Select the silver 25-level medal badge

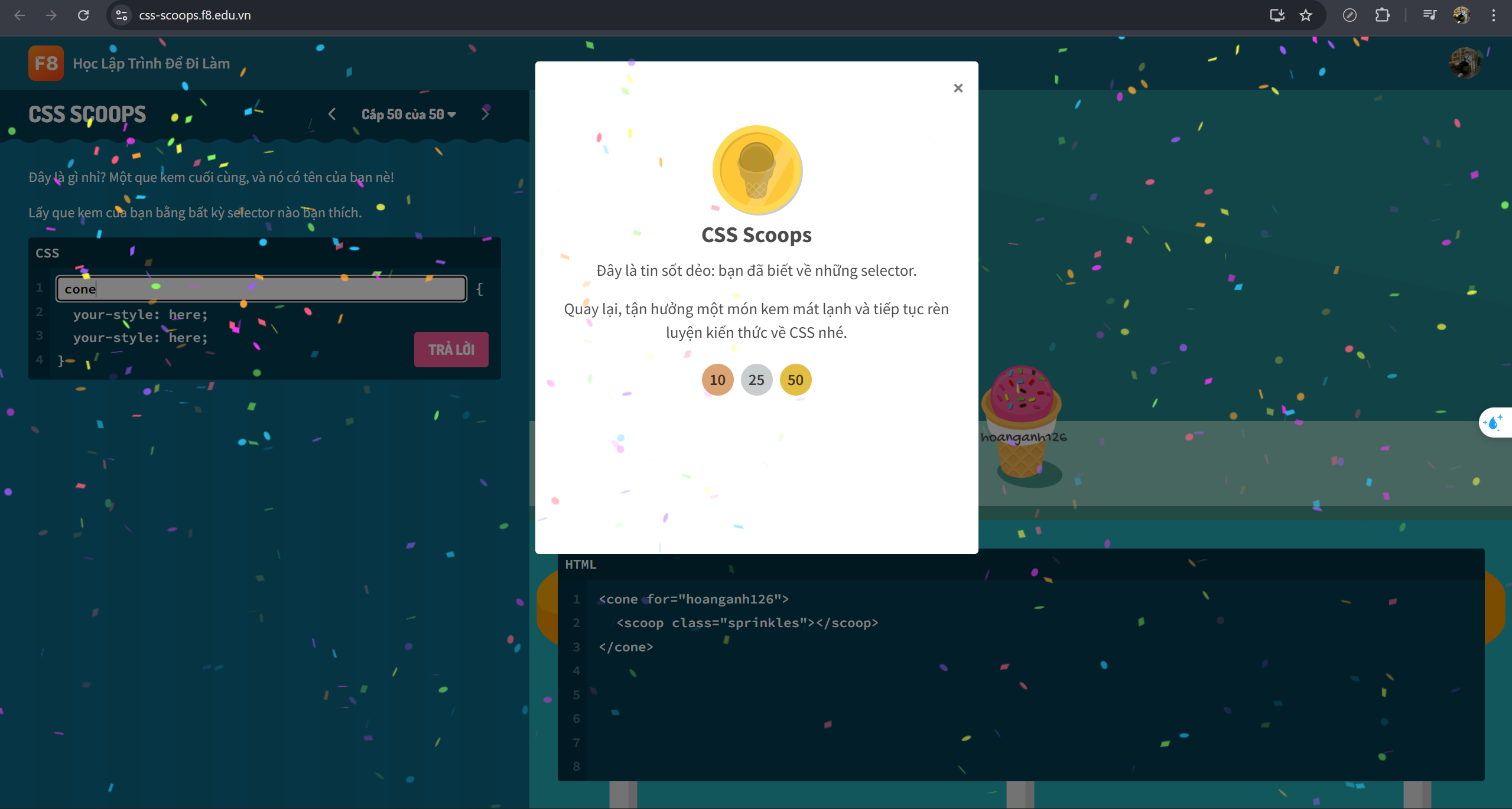[x=756, y=380]
